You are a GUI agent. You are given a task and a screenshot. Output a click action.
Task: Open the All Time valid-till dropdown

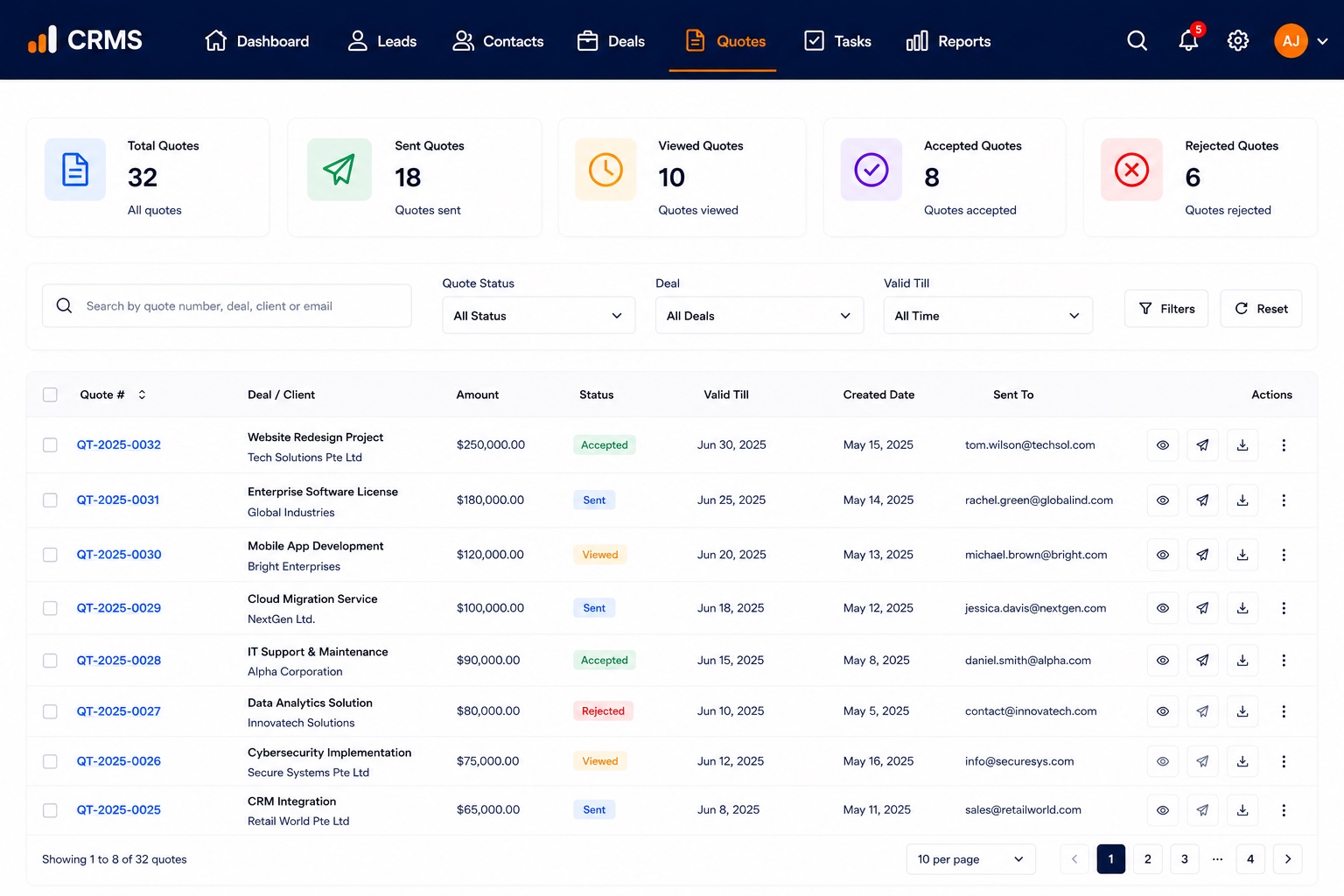click(x=988, y=316)
